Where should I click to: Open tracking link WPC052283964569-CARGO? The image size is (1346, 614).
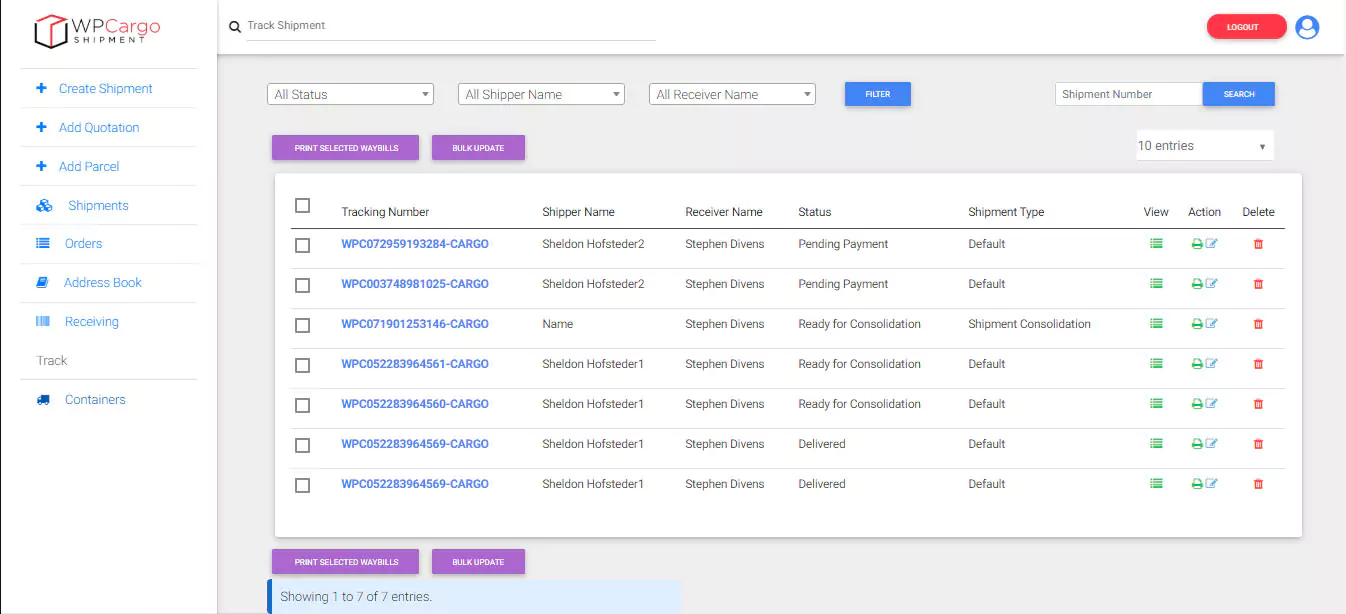pyautogui.click(x=415, y=444)
